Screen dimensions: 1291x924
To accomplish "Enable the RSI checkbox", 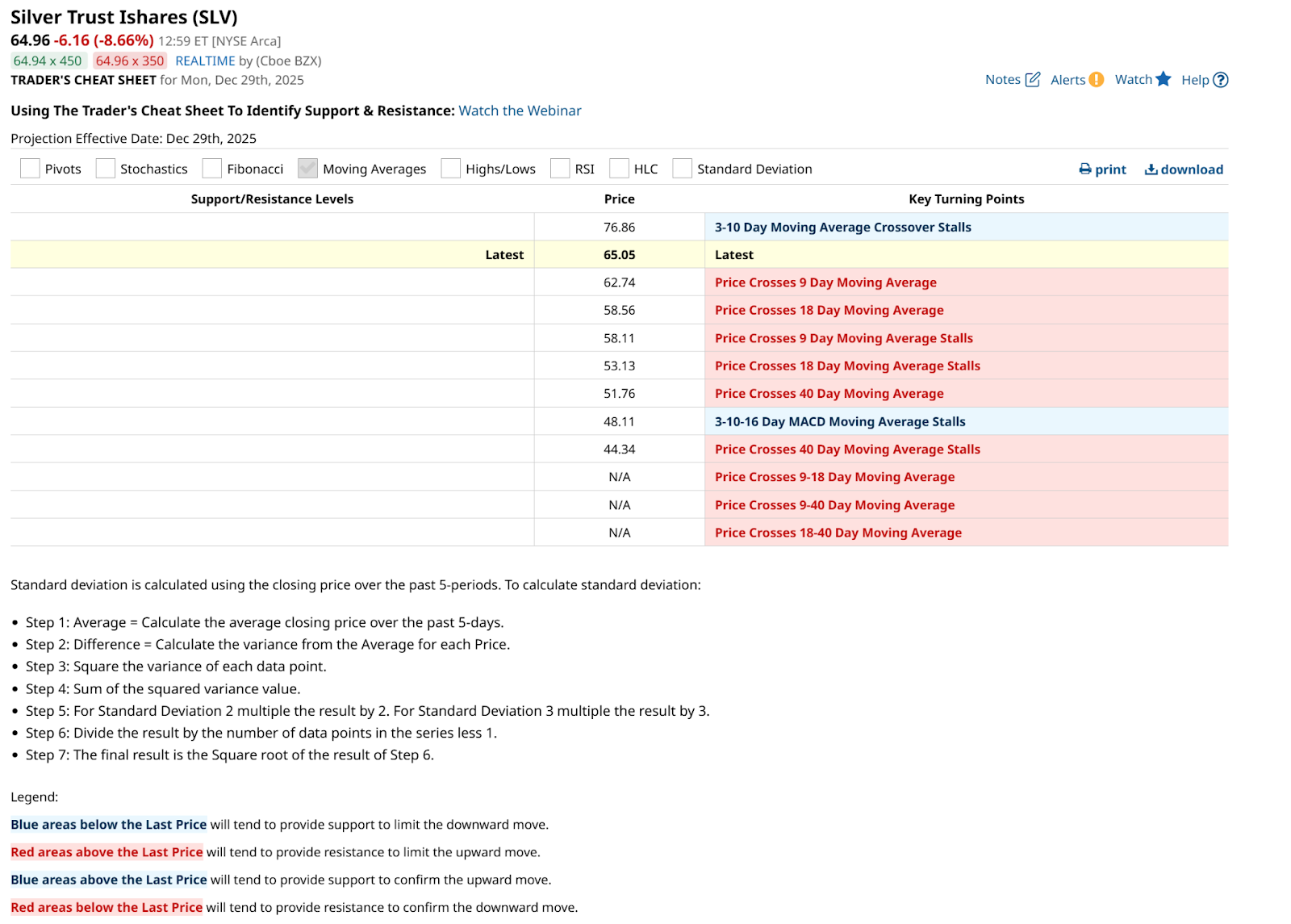I will (x=560, y=168).
